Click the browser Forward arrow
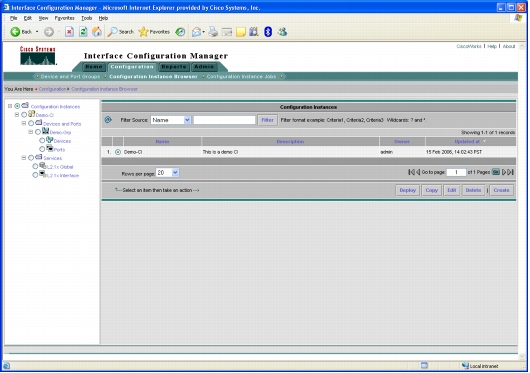The image size is (530, 373). 49,32
